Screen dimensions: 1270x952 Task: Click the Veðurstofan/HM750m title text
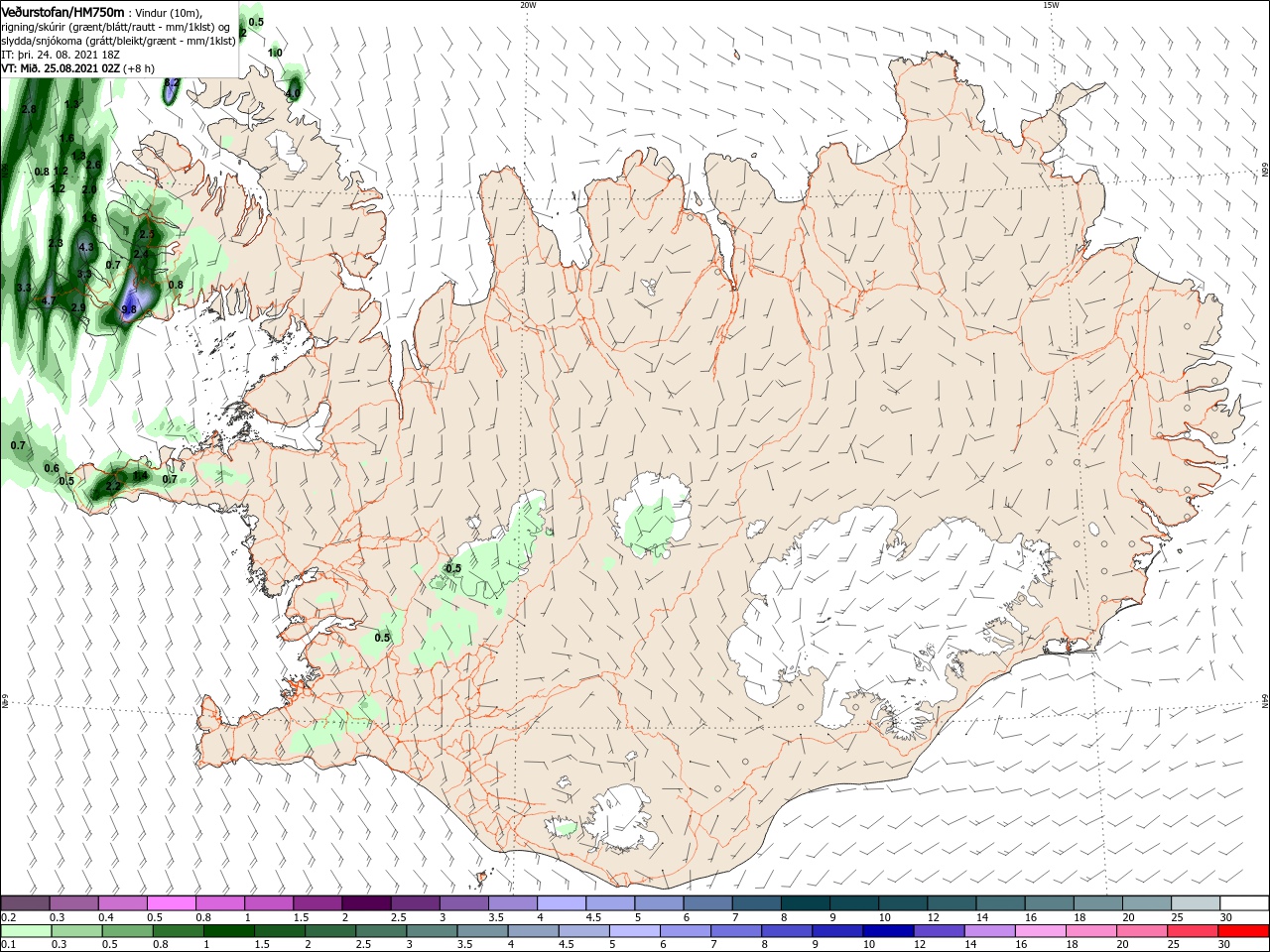pyautogui.click(x=63, y=11)
